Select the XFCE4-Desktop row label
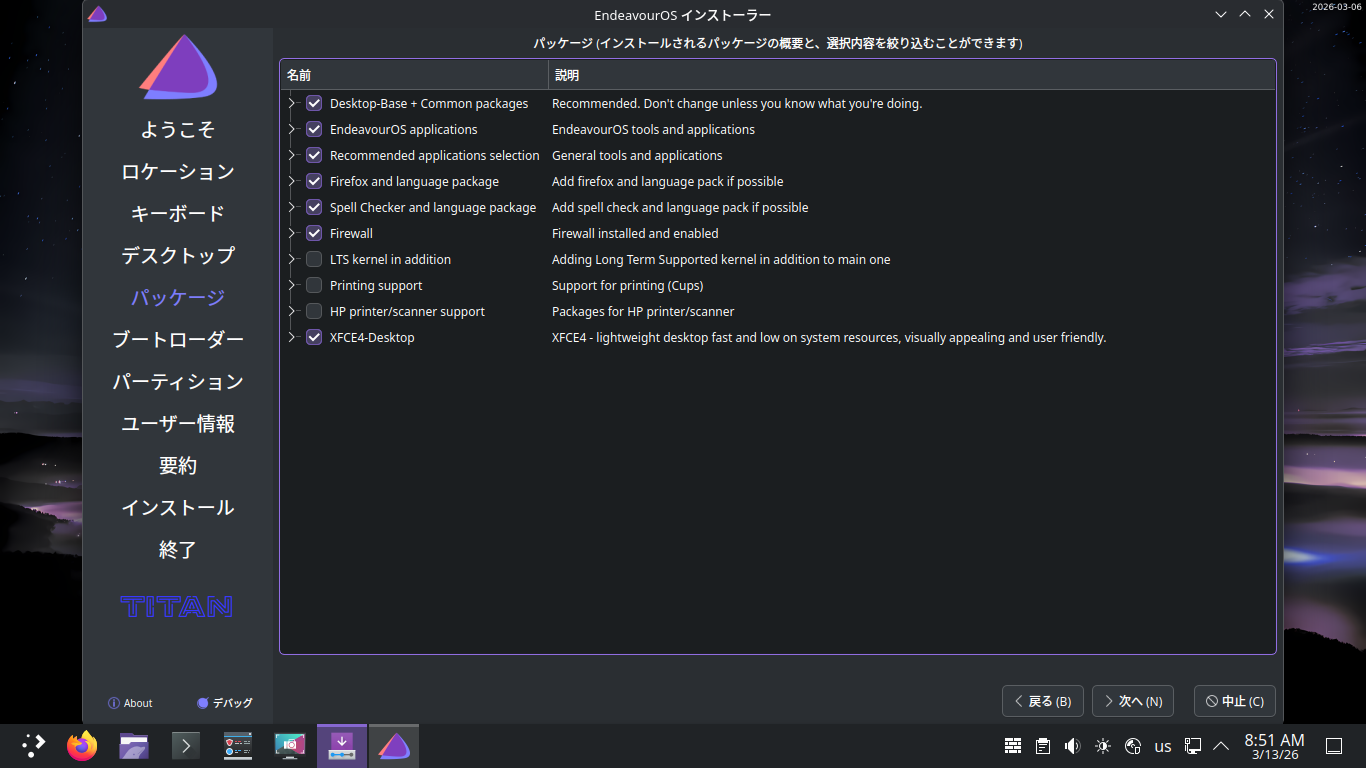The image size is (1366, 768). pos(372,337)
